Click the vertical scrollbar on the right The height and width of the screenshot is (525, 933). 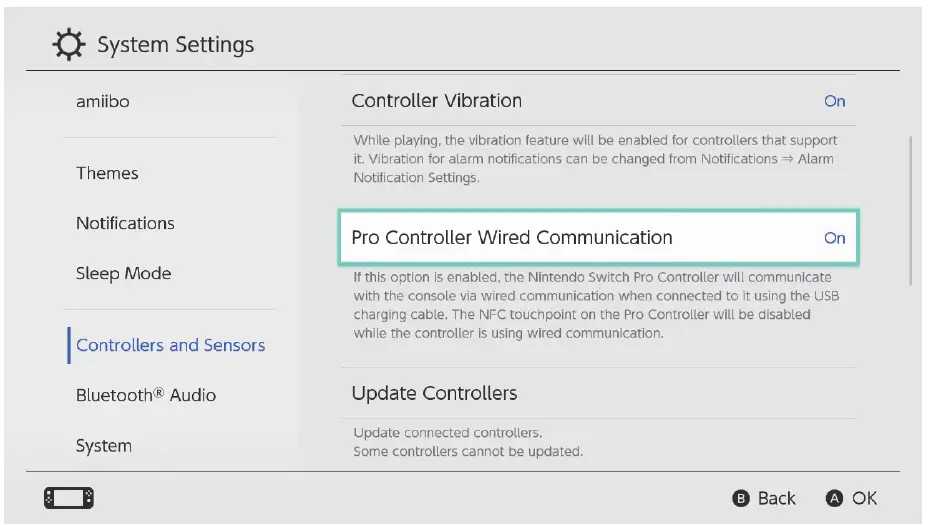(910, 210)
